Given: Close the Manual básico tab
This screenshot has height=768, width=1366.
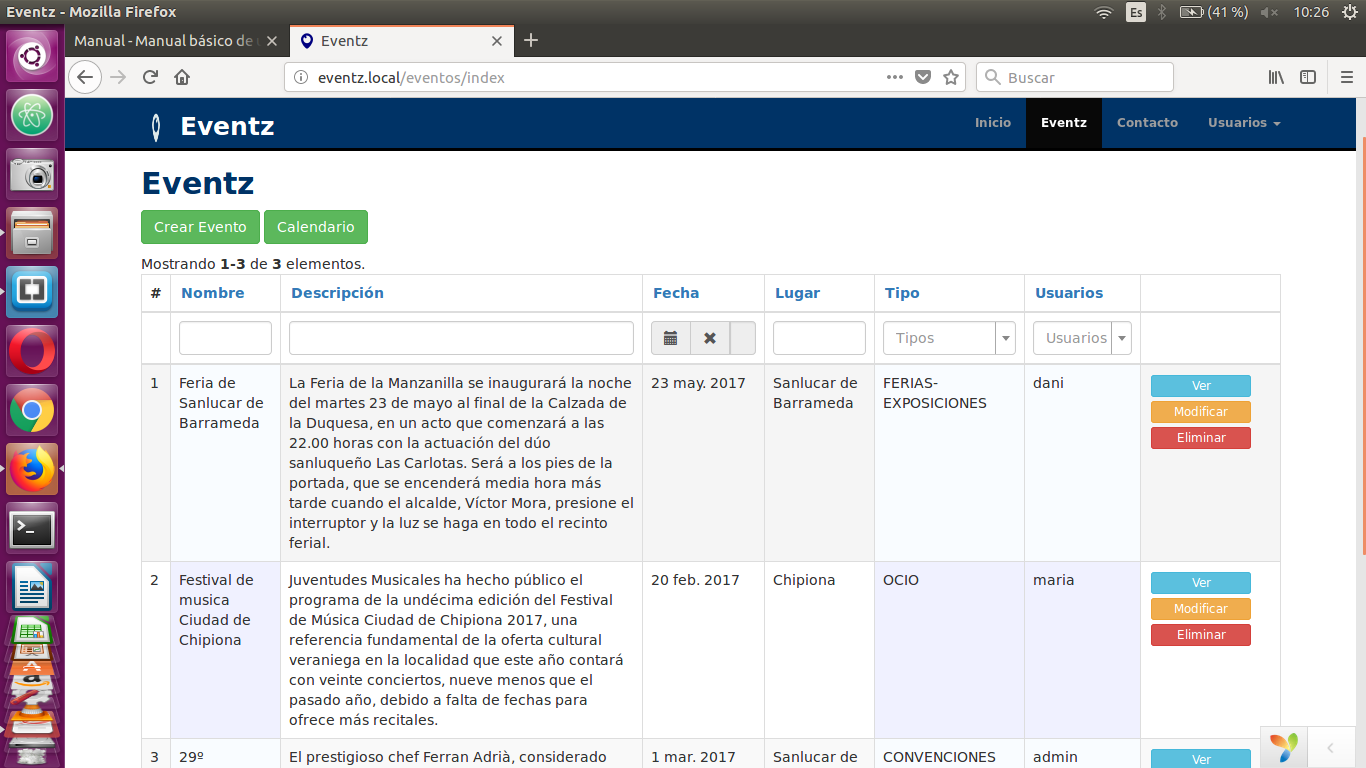Looking at the screenshot, I should [x=271, y=41].
